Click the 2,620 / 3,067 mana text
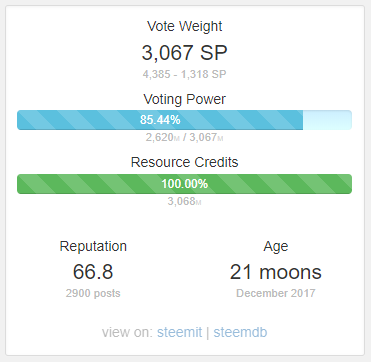Screen dimensions: 371x362 (x=185, y=137)
